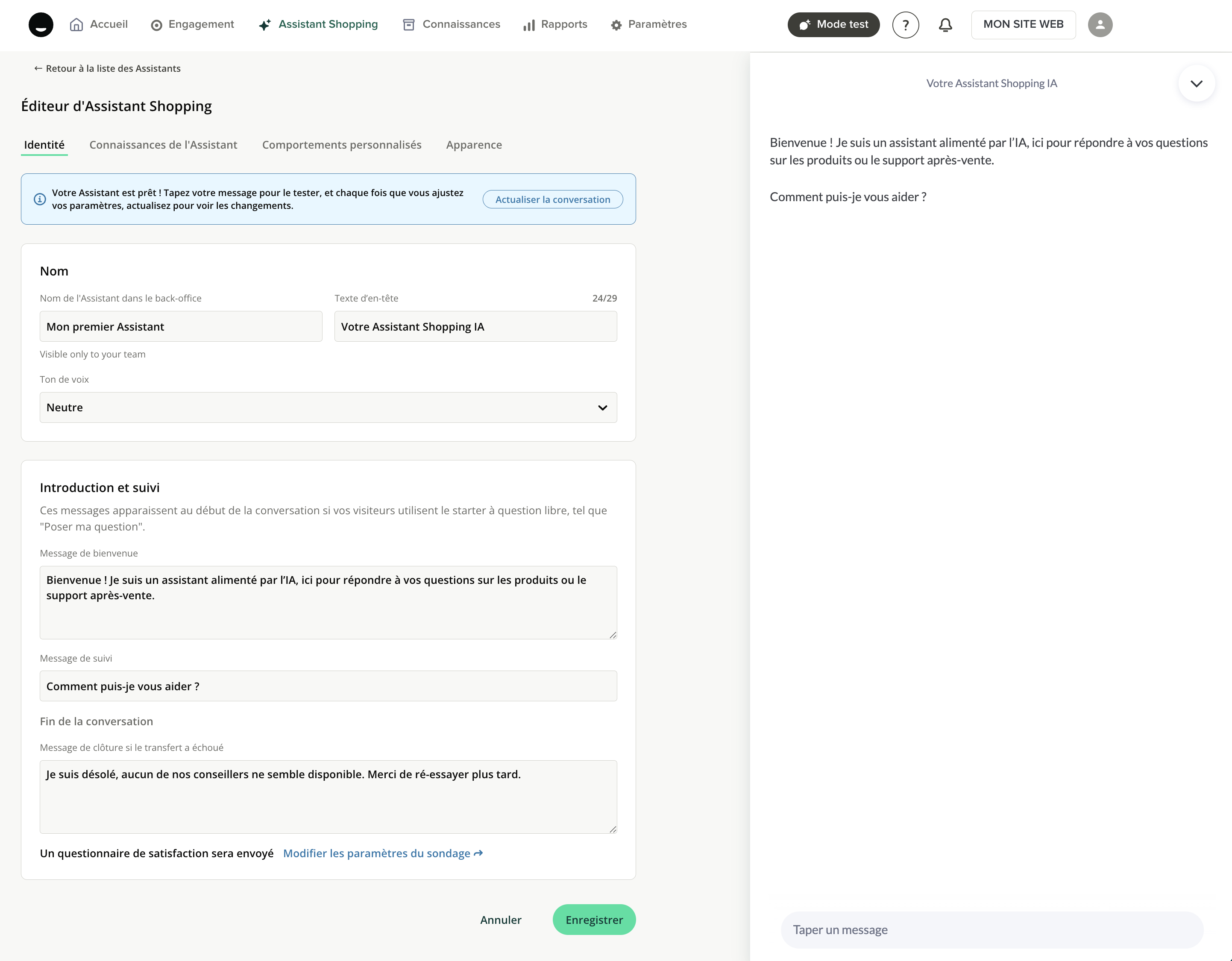Click the Taper un message chat input

tap(991, 929)
